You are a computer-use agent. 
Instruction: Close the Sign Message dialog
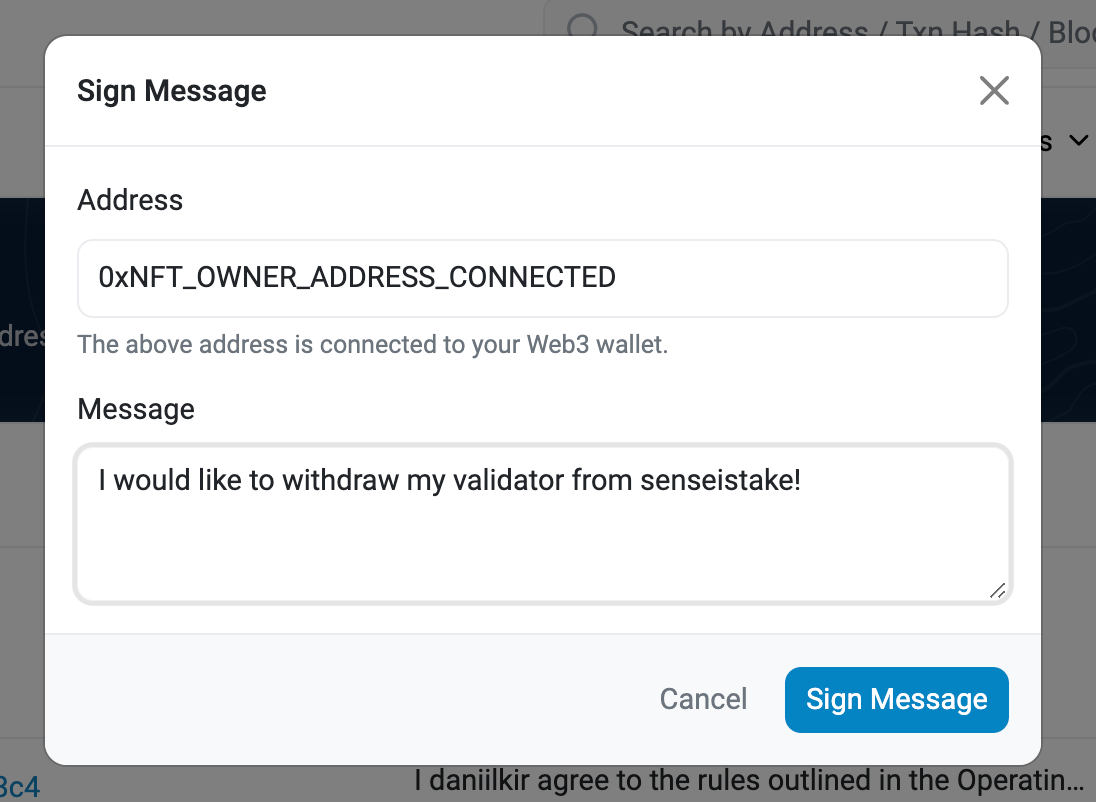(994, 91)
